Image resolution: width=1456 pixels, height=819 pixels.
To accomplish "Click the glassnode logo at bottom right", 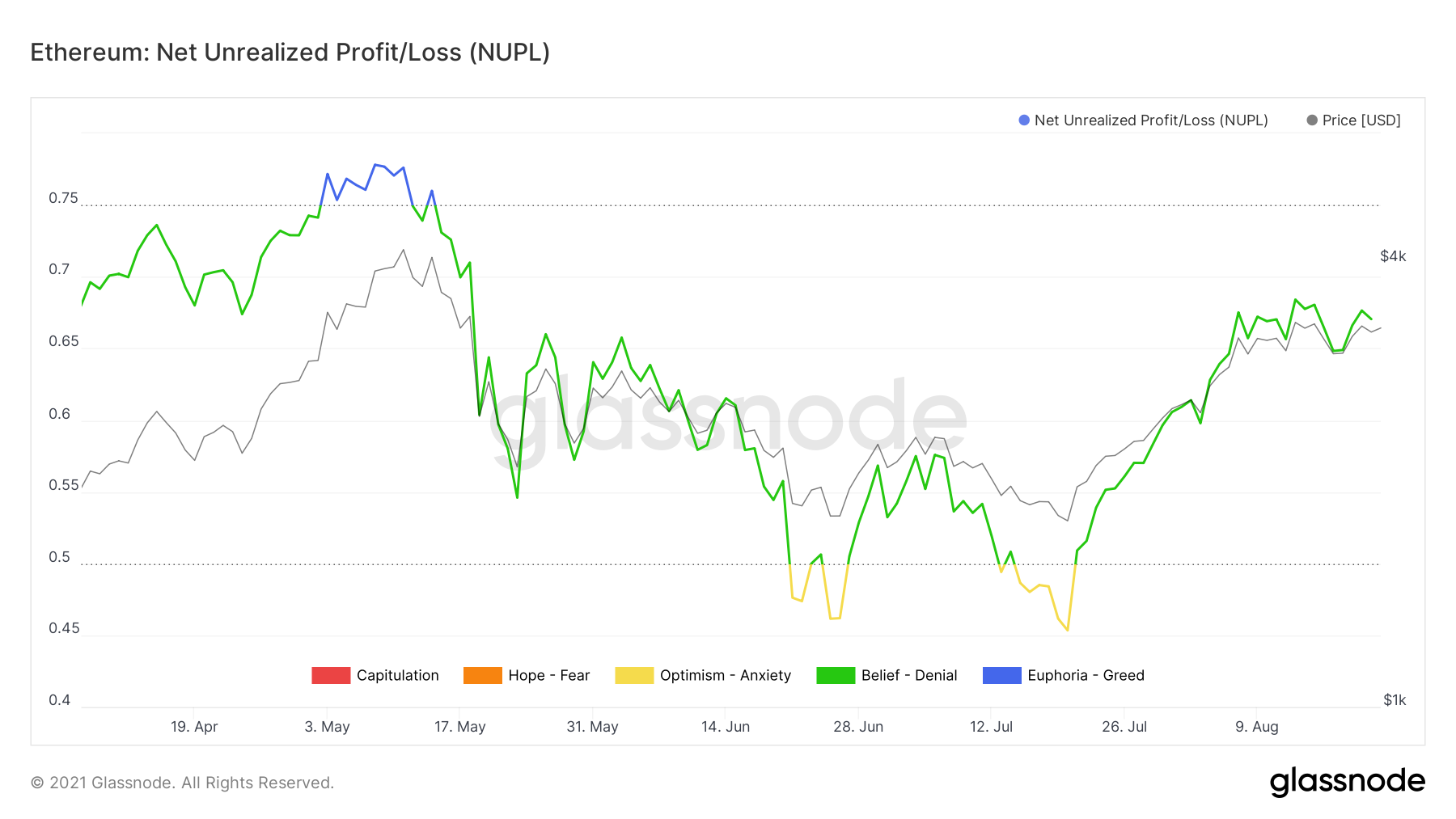I will pos(1347,782).
